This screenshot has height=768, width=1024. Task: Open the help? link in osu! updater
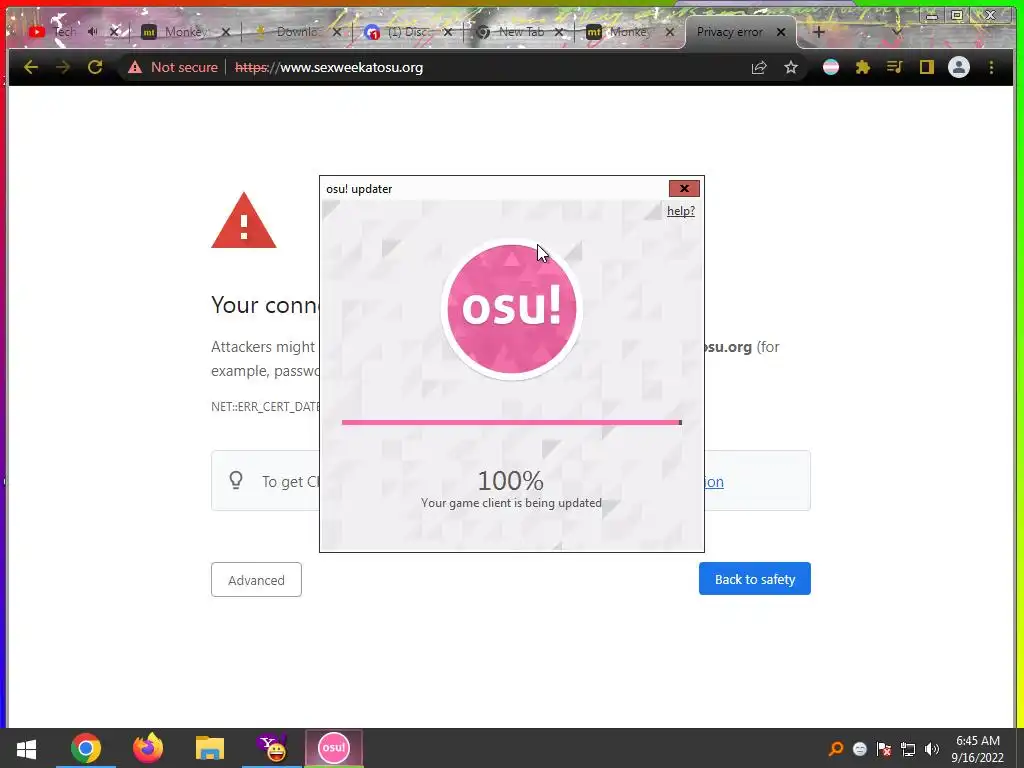click(680, 211)
